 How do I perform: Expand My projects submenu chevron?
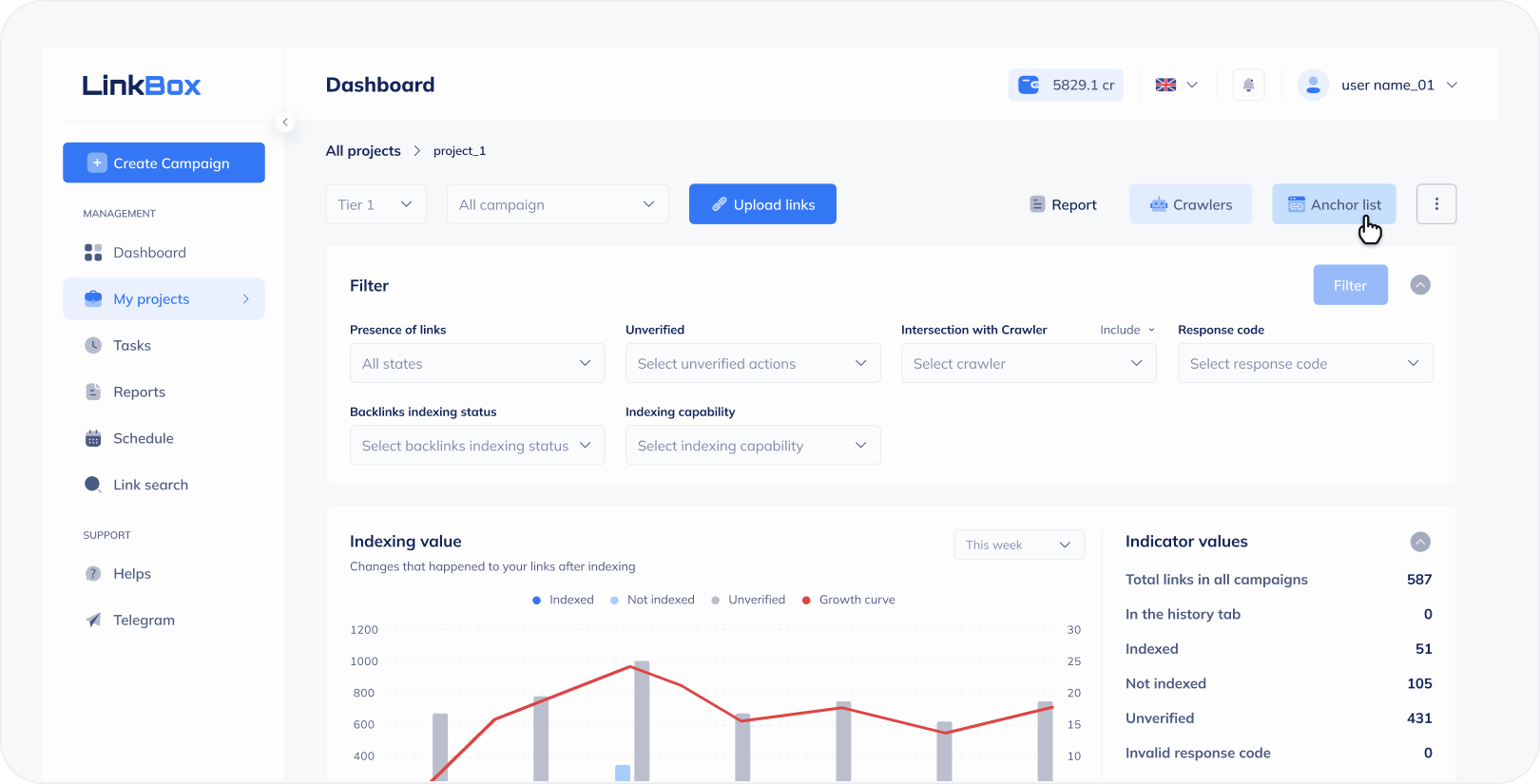[x=246, y=299]
